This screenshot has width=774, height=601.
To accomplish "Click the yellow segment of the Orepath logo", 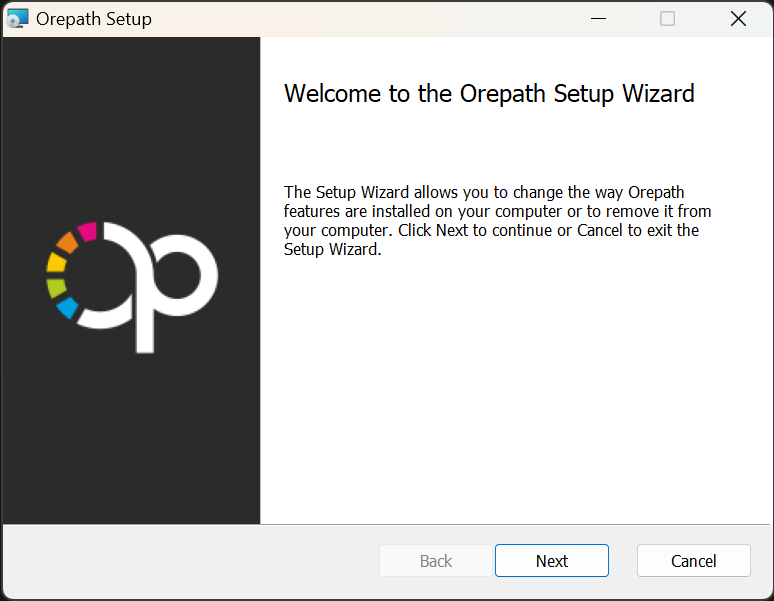I will pos(56,263).
